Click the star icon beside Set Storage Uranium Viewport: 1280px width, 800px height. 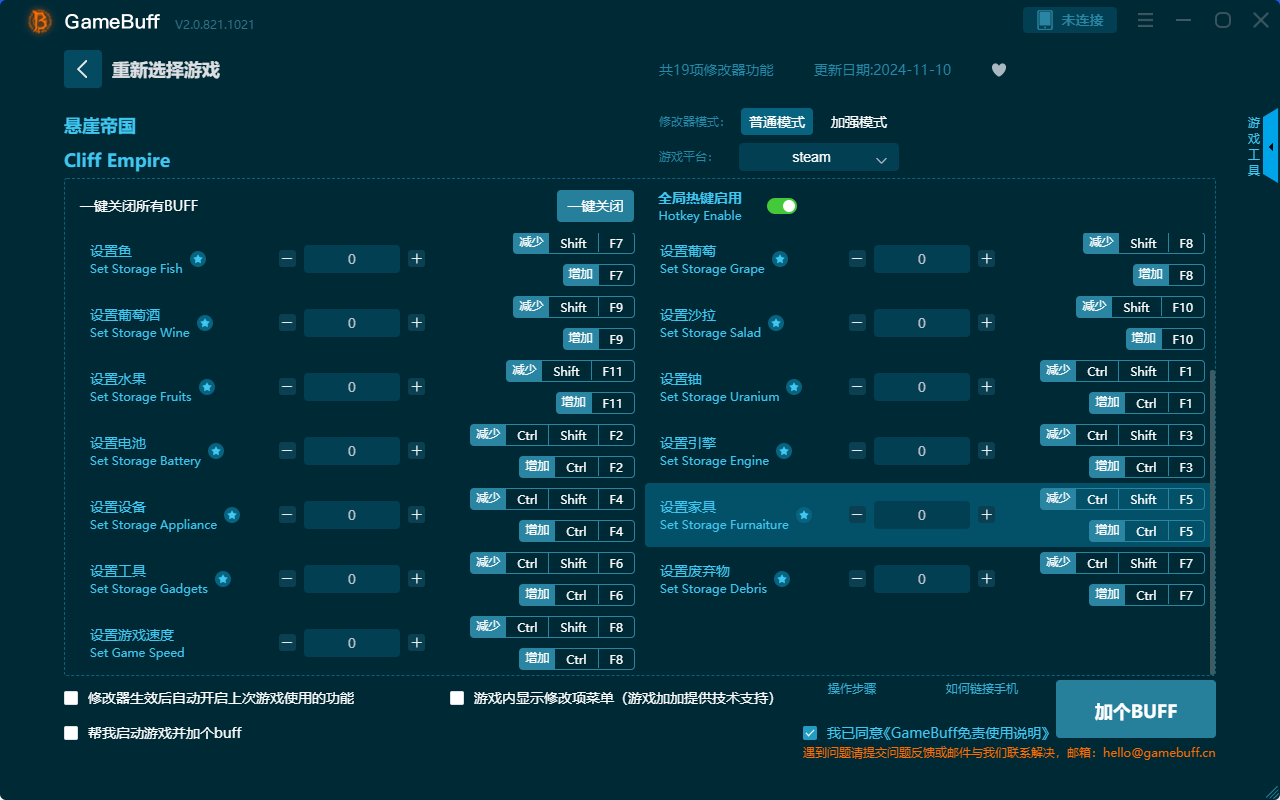[x=793, y=386]
